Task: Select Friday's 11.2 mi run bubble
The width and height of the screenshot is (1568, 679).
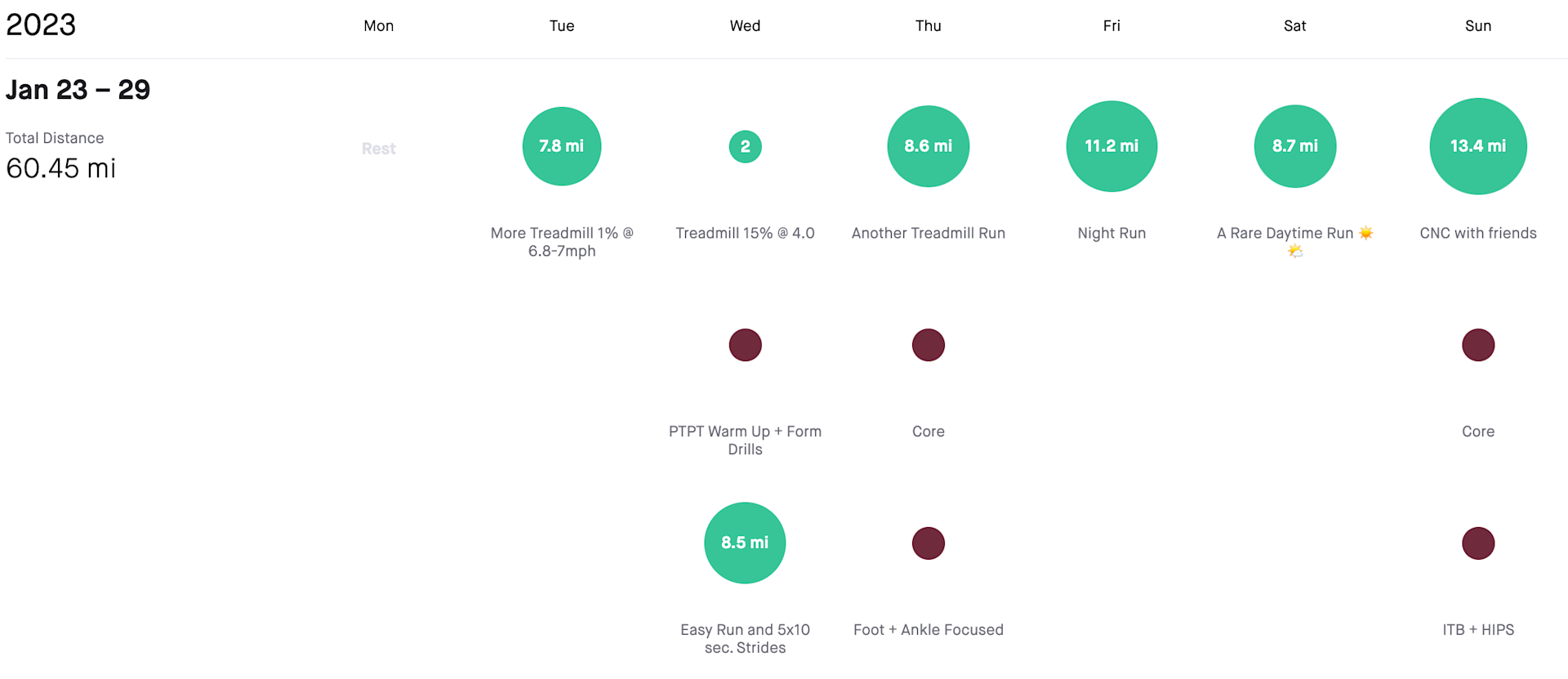Action: pos(1111,146)
